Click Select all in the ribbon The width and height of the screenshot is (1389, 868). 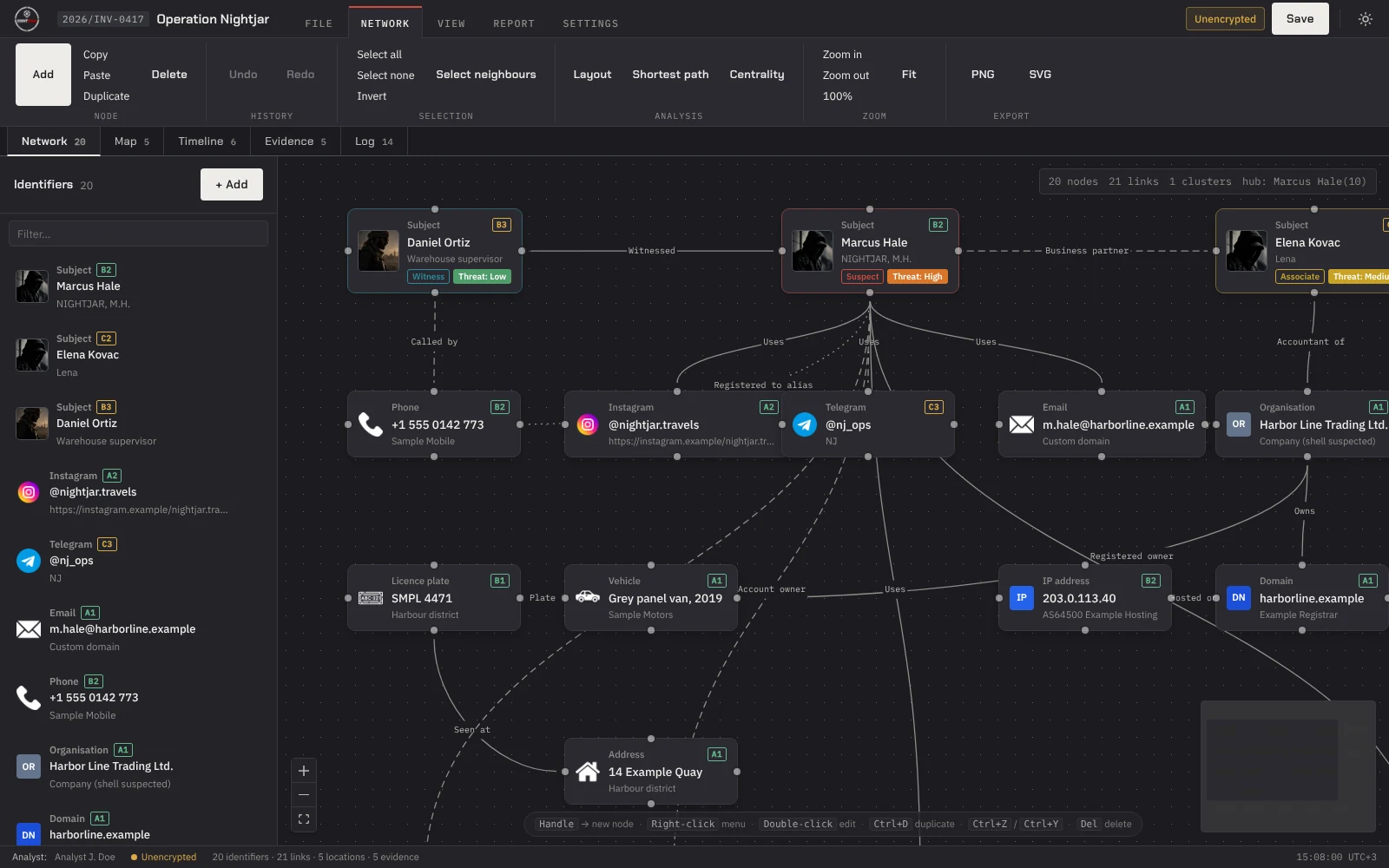pyautogui.click(x=379, y=55)
